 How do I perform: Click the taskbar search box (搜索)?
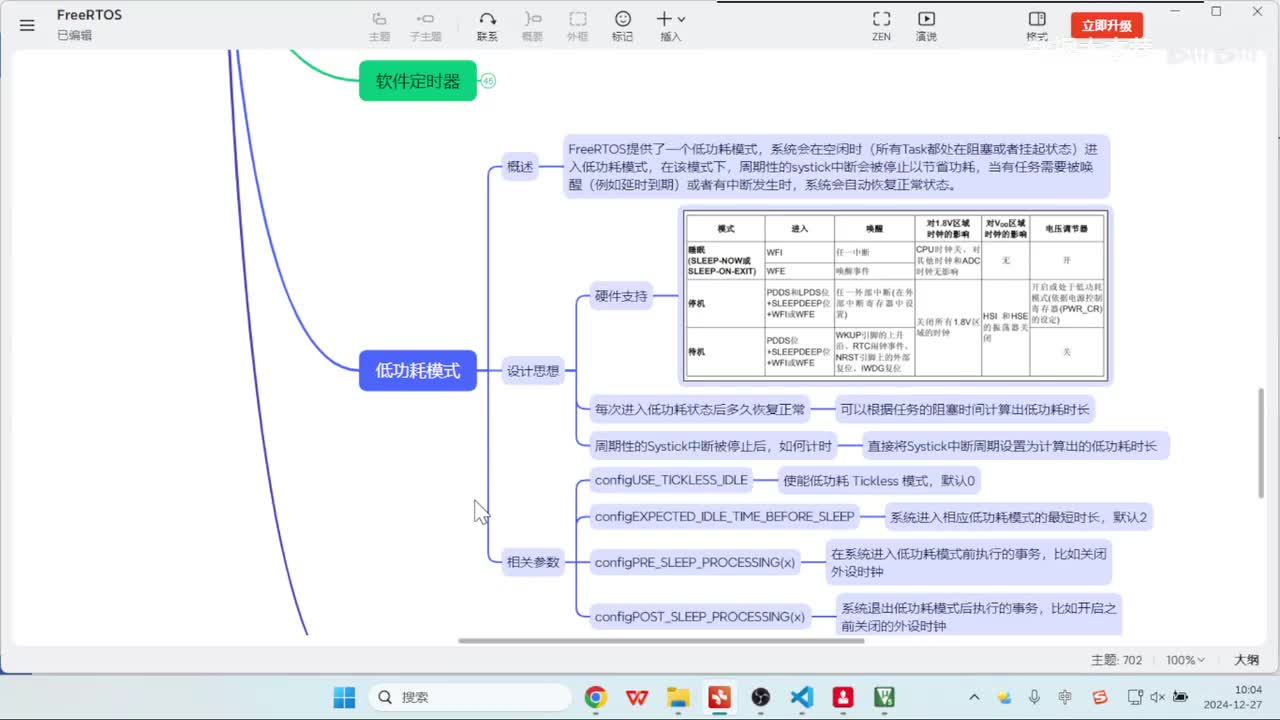tap(470, 697)
